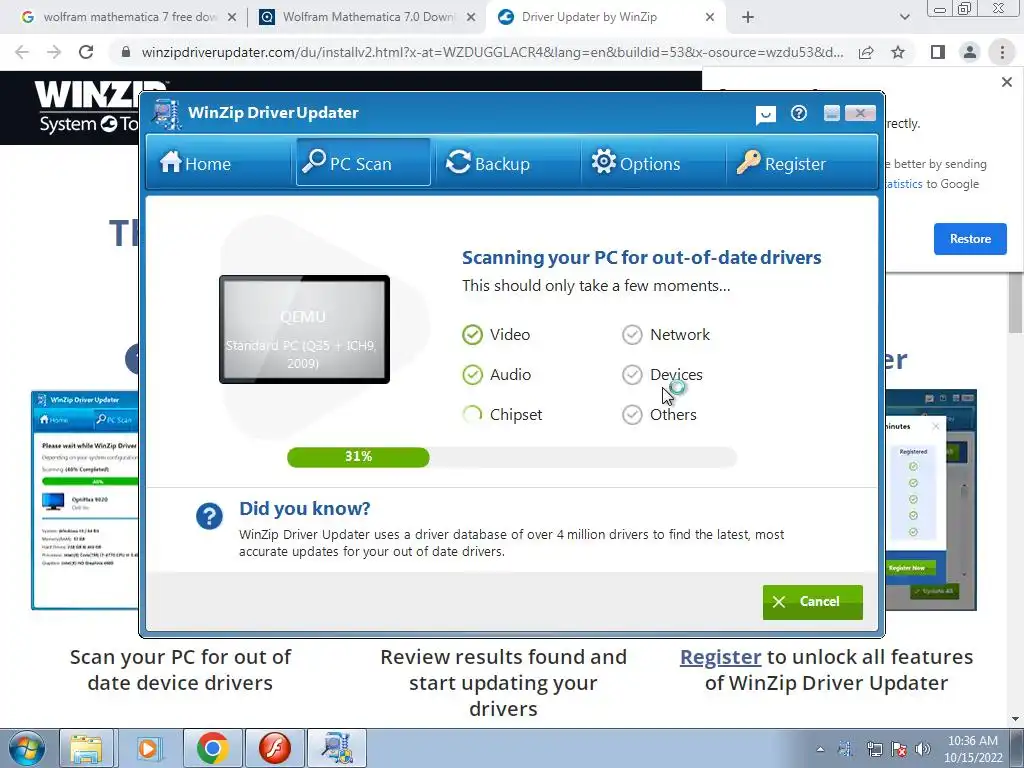Open Chrome three-dot menu
Image resolution: width=1024 pixels, height=768 pixels.
1002,52
